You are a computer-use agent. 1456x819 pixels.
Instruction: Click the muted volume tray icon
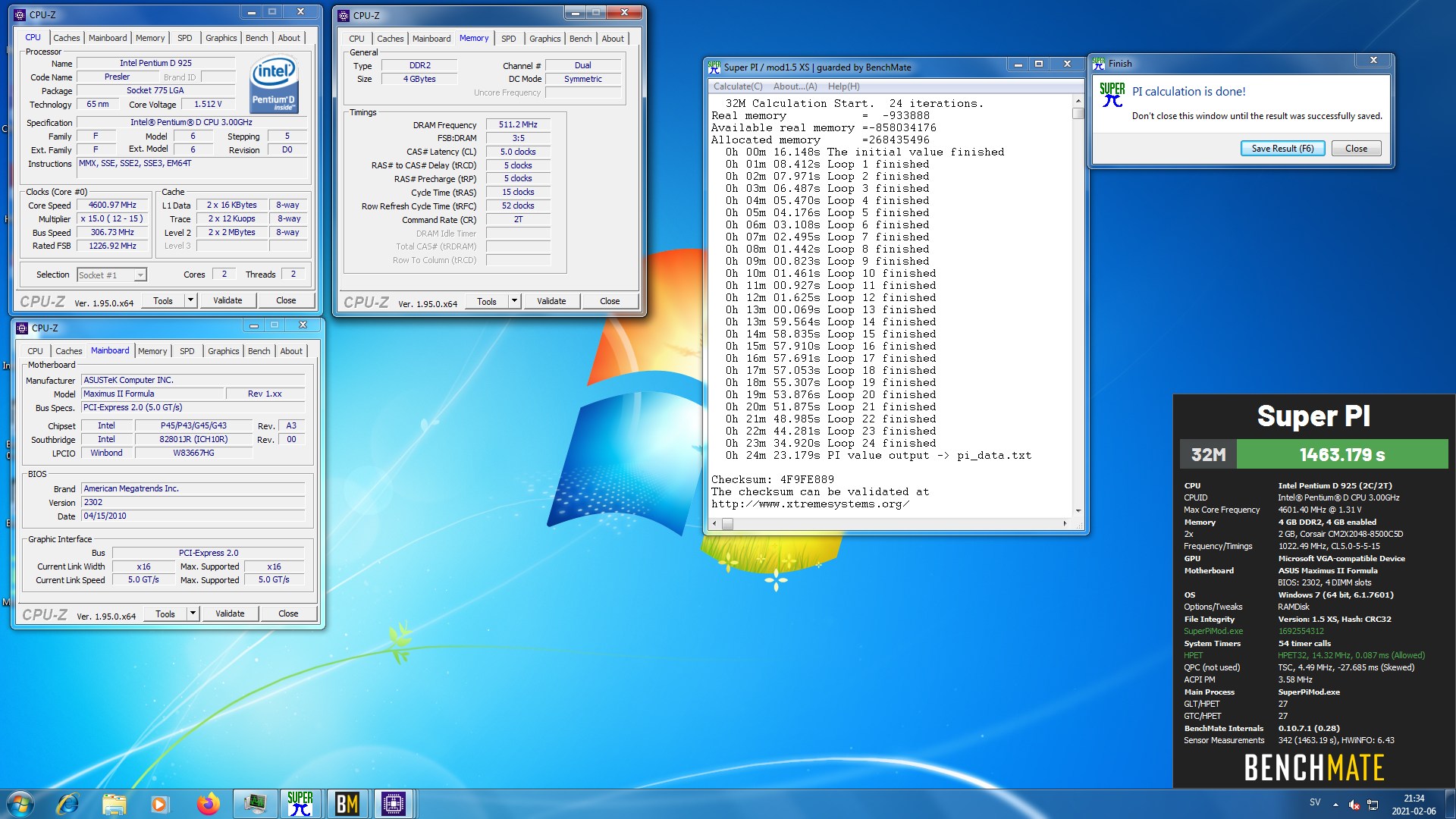click(1354, 805)
